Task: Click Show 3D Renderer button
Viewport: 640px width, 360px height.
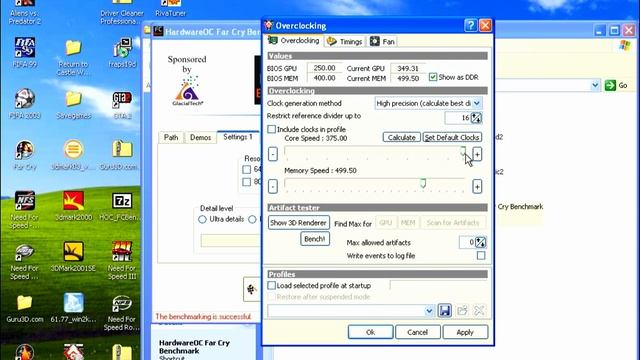Action: tap(299, 223)
